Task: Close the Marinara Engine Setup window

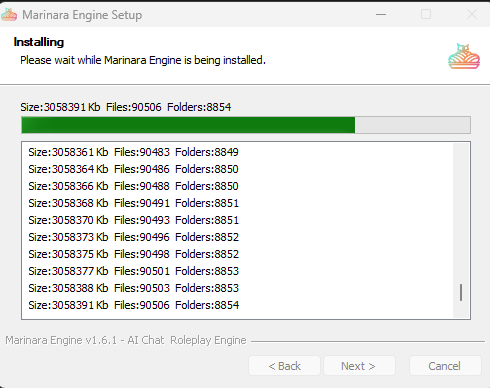Action: tap(472, 15)
